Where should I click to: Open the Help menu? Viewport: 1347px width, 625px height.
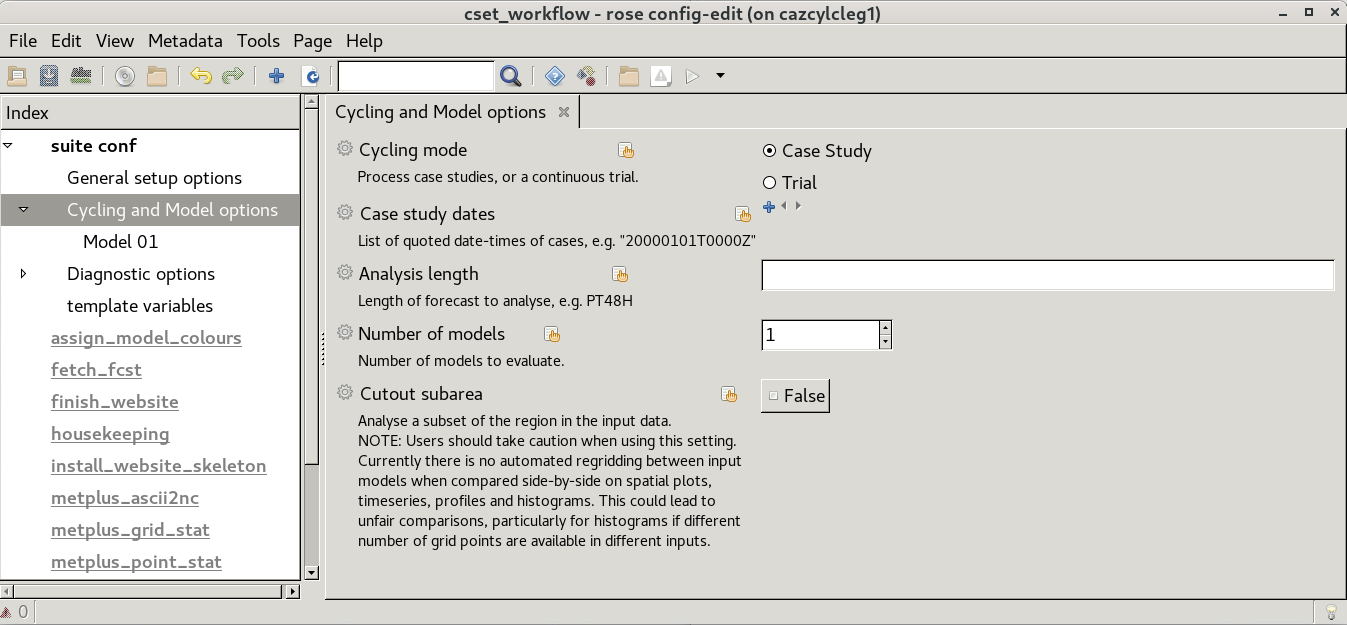click(x=364, y=41)
